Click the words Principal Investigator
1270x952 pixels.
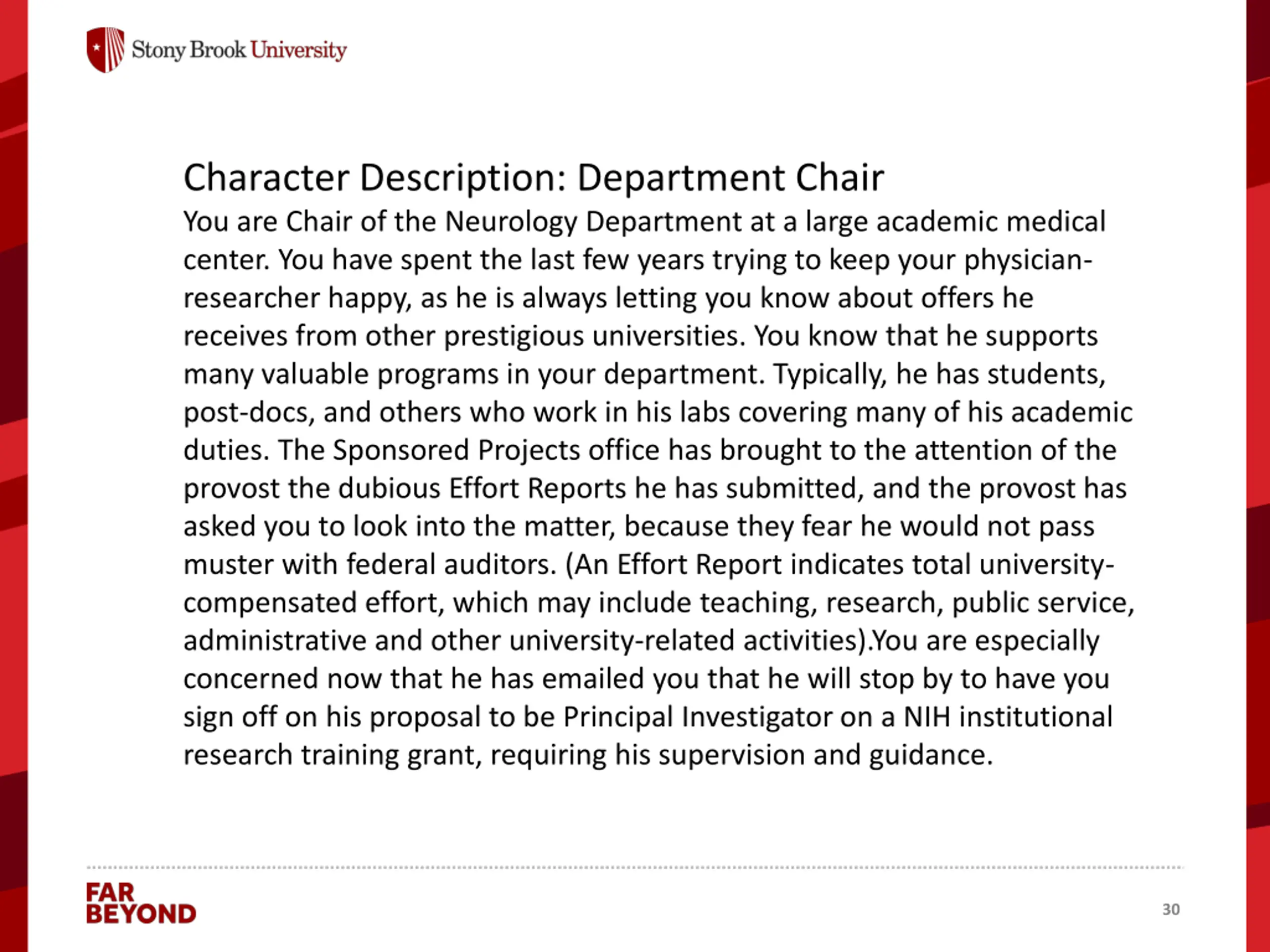[x=697, y=717]
